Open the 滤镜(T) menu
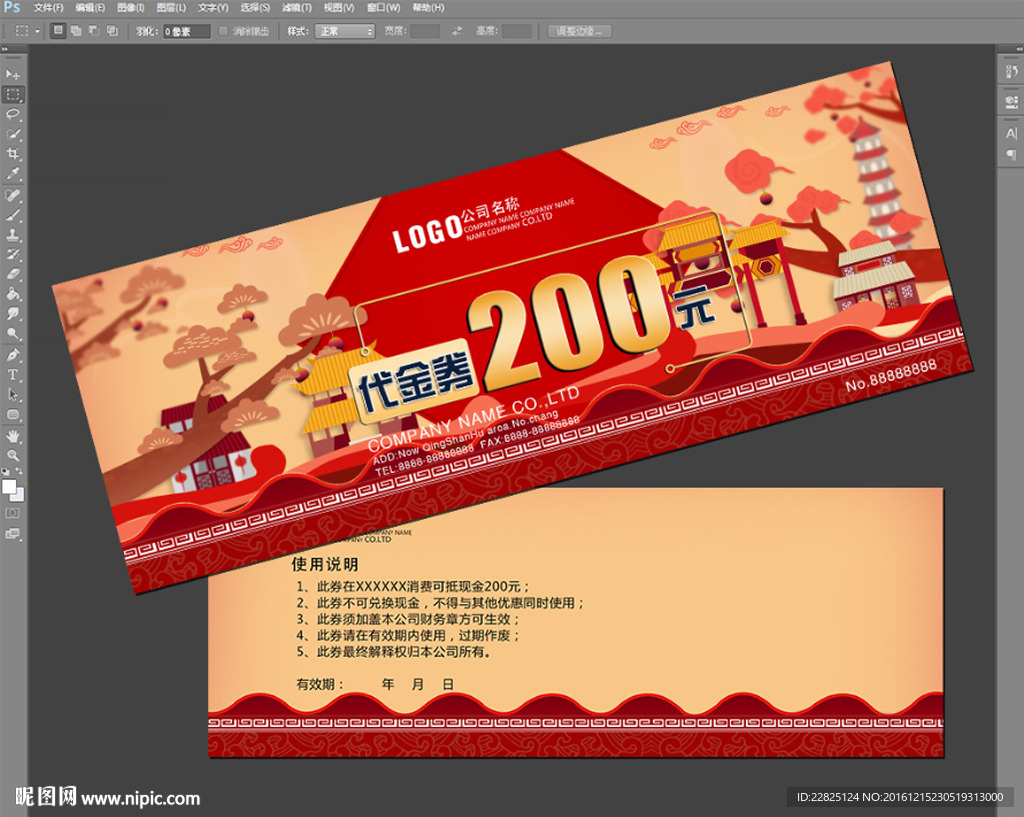1024x817 pixels. (x=296, y=8)
